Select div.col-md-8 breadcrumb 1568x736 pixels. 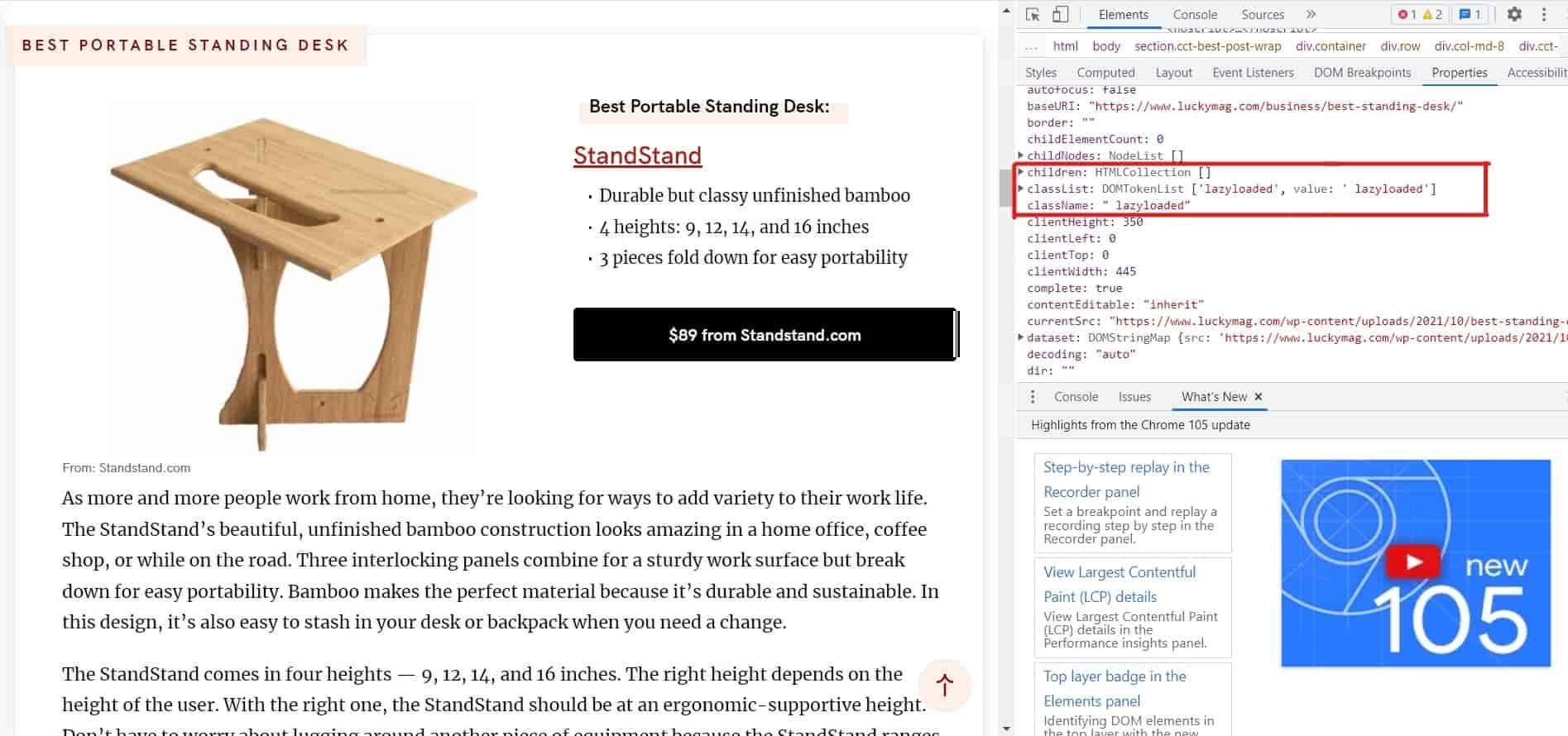[1470, 46]
